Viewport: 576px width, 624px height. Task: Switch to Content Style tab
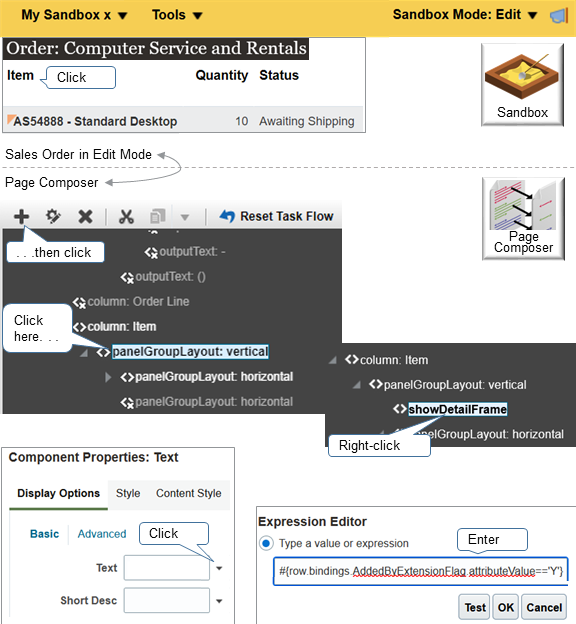[189, 493]
